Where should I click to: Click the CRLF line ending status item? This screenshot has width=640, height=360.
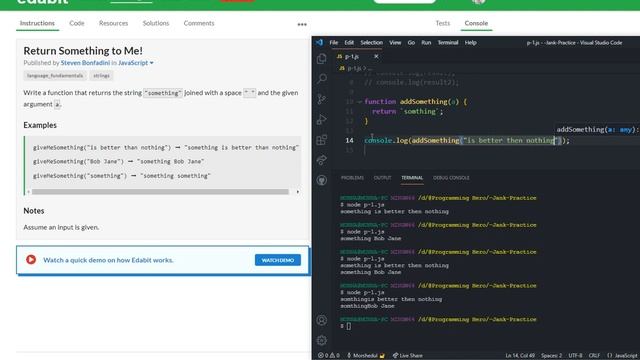pos(594,356)
